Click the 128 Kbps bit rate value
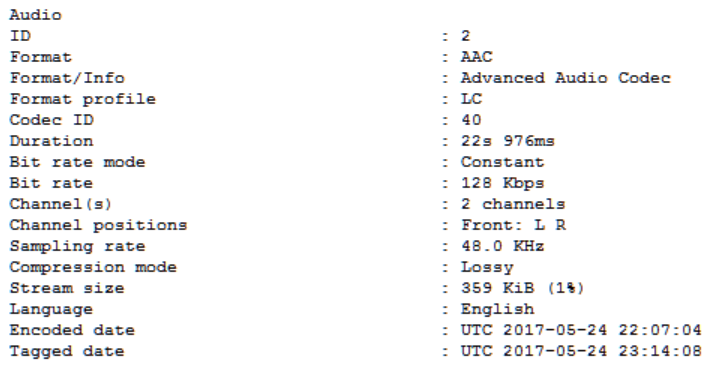This screenshot has height=370, width=724. coord(502,183)
